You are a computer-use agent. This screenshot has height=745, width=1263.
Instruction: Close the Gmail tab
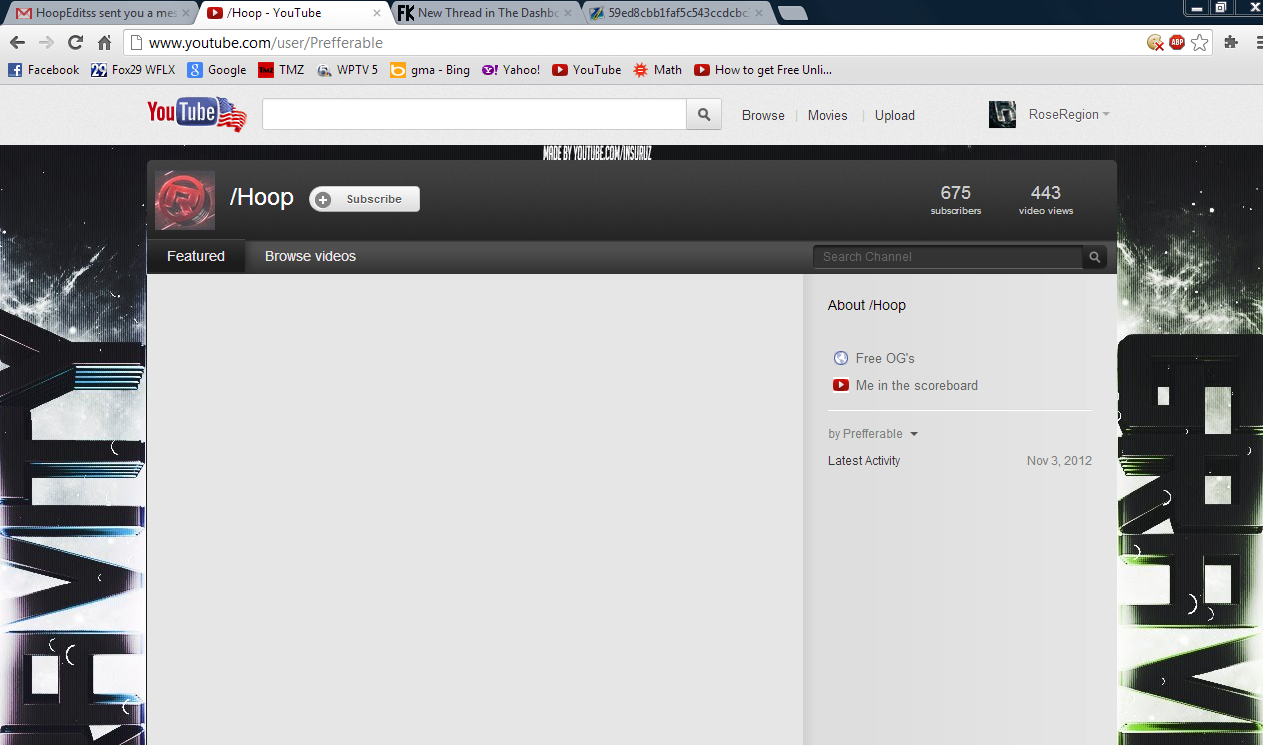pos(185,13)
